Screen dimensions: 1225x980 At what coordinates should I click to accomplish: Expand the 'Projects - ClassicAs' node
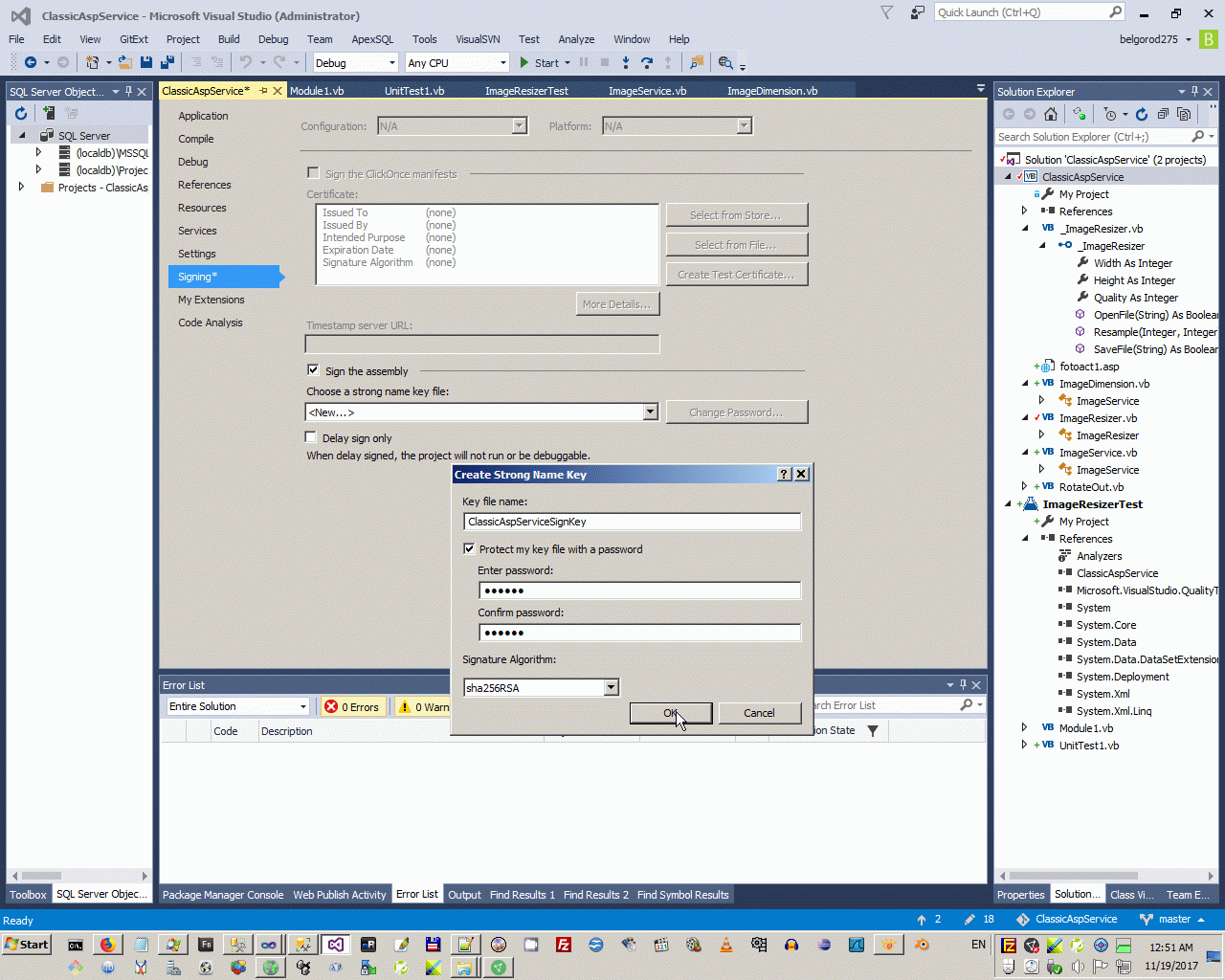(21, 187)
